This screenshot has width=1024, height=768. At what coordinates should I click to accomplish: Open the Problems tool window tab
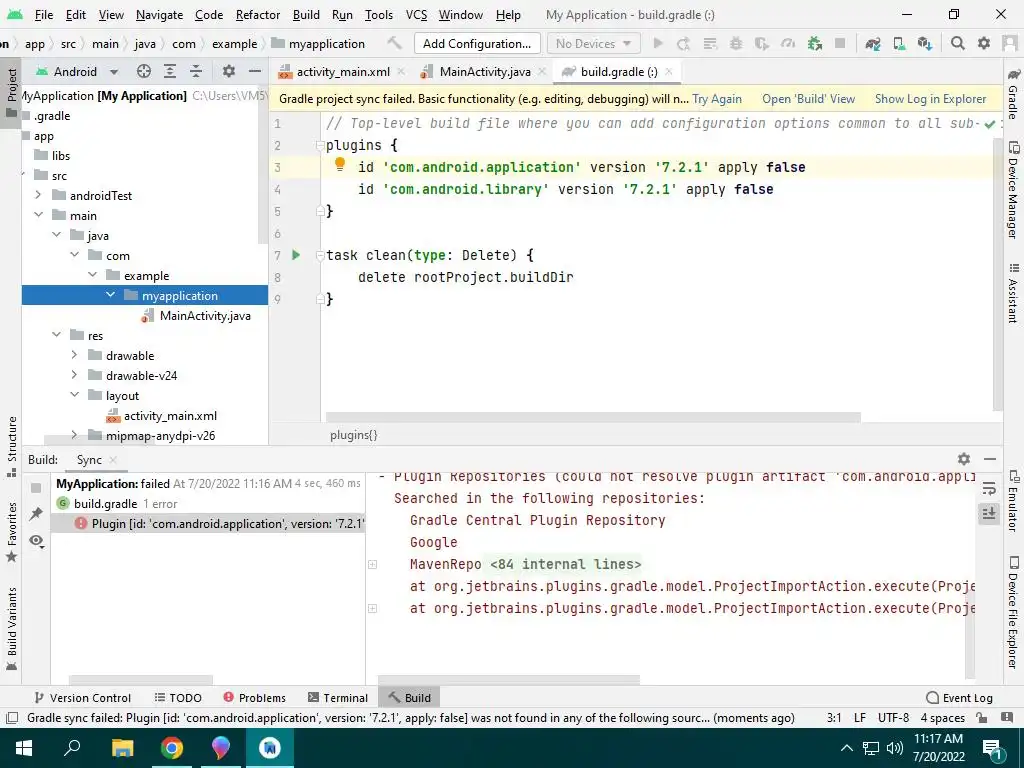(x=254, y=697)
